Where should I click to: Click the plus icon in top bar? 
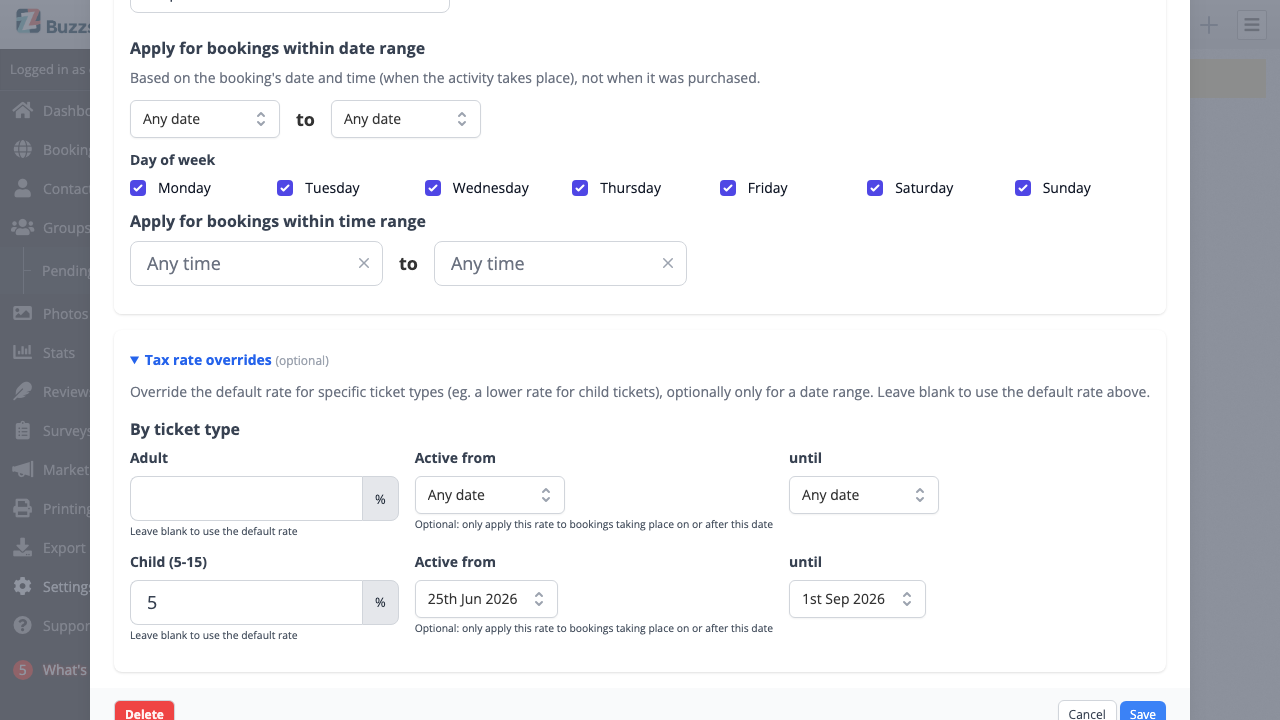(1209, 25)
